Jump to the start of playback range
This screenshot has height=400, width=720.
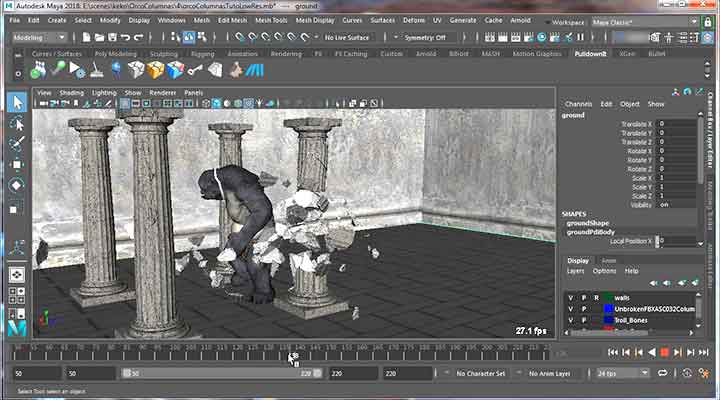coord(612,352)
